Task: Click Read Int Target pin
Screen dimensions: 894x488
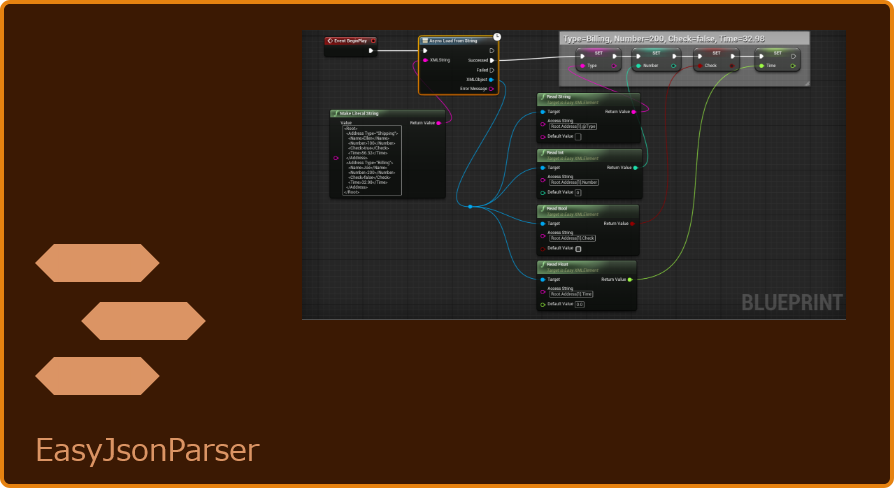Action: 543,168
